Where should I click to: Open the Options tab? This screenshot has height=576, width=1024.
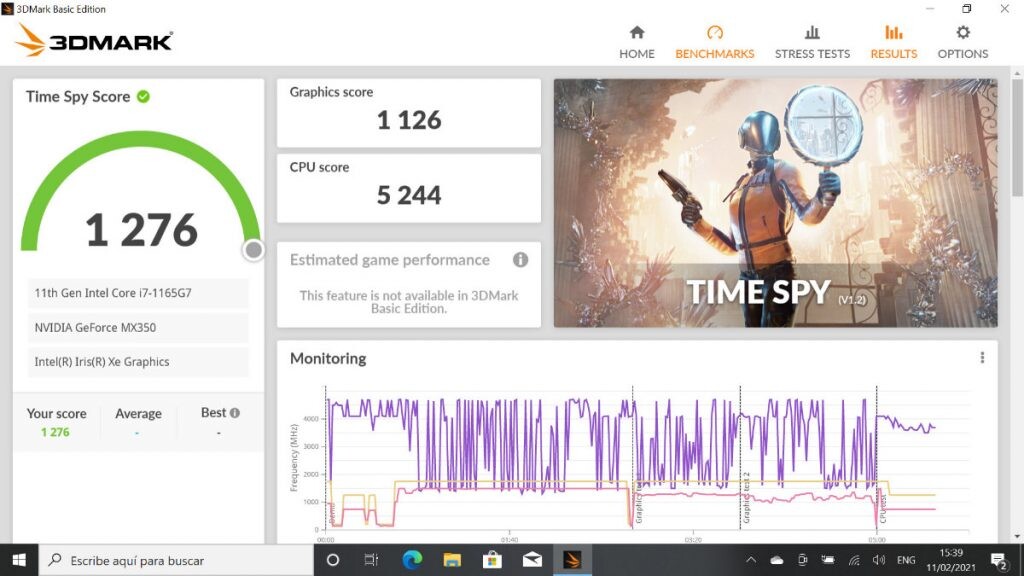point(963,42)
